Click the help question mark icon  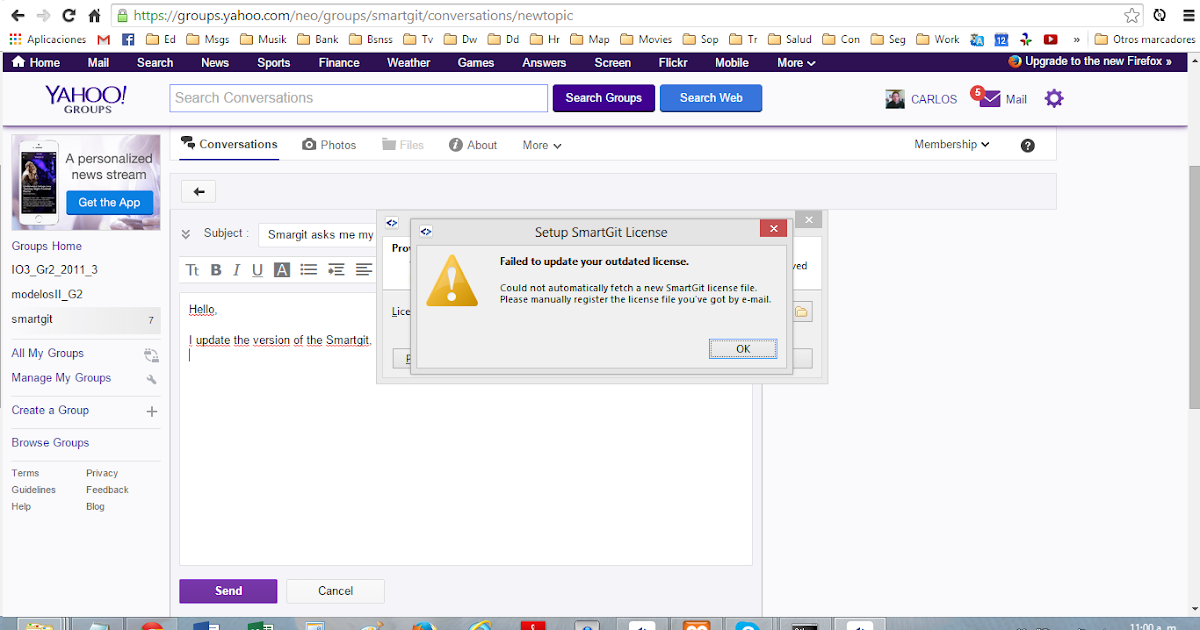1027,145
